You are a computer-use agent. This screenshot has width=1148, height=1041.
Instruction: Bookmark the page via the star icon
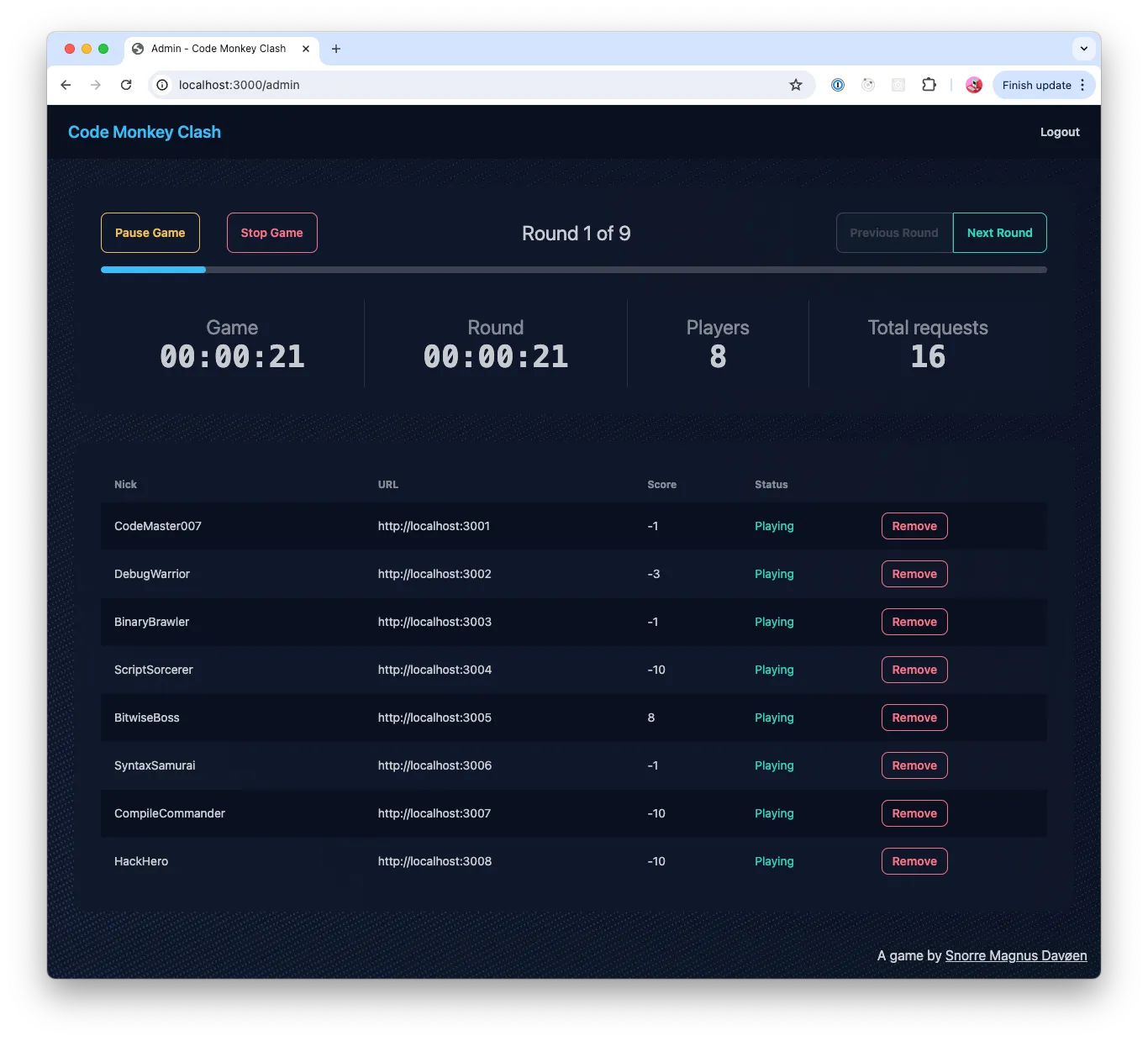coord(795,85)
